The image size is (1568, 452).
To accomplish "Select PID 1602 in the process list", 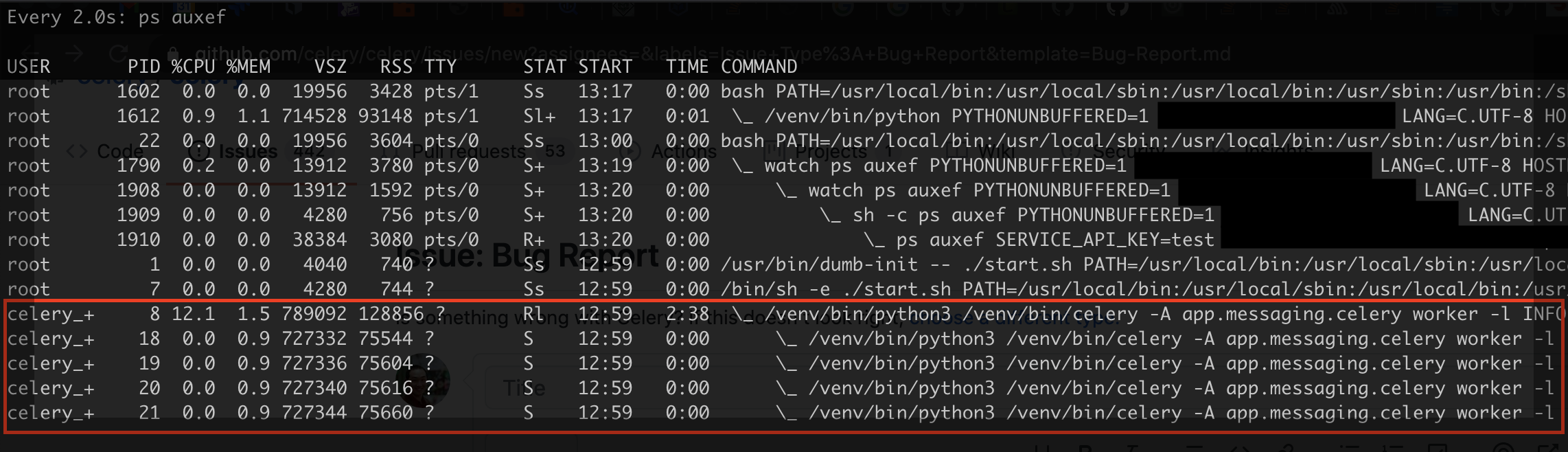I will point(138,91).
